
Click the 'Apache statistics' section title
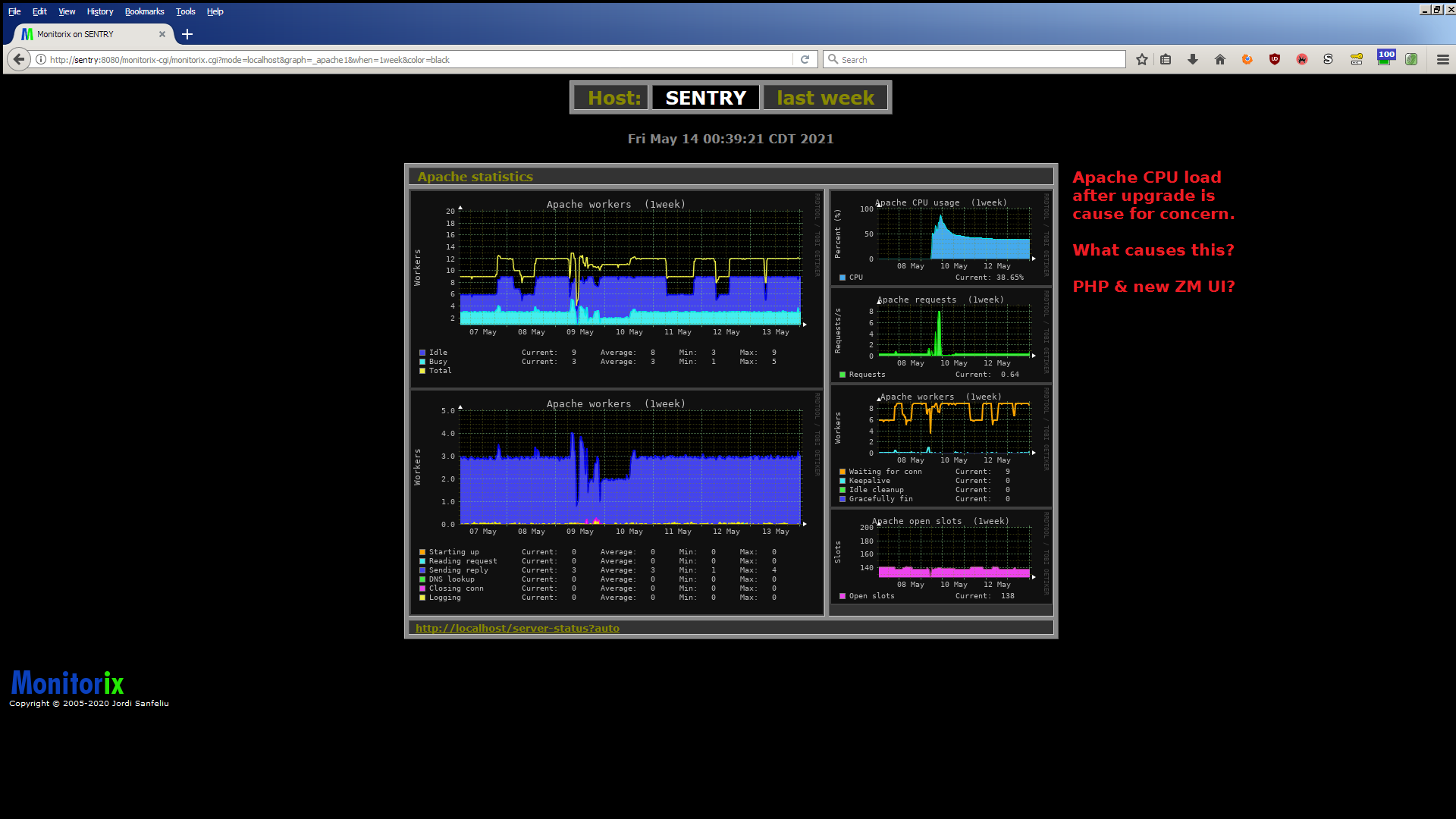pyautogui.click(x=475, y=177)
